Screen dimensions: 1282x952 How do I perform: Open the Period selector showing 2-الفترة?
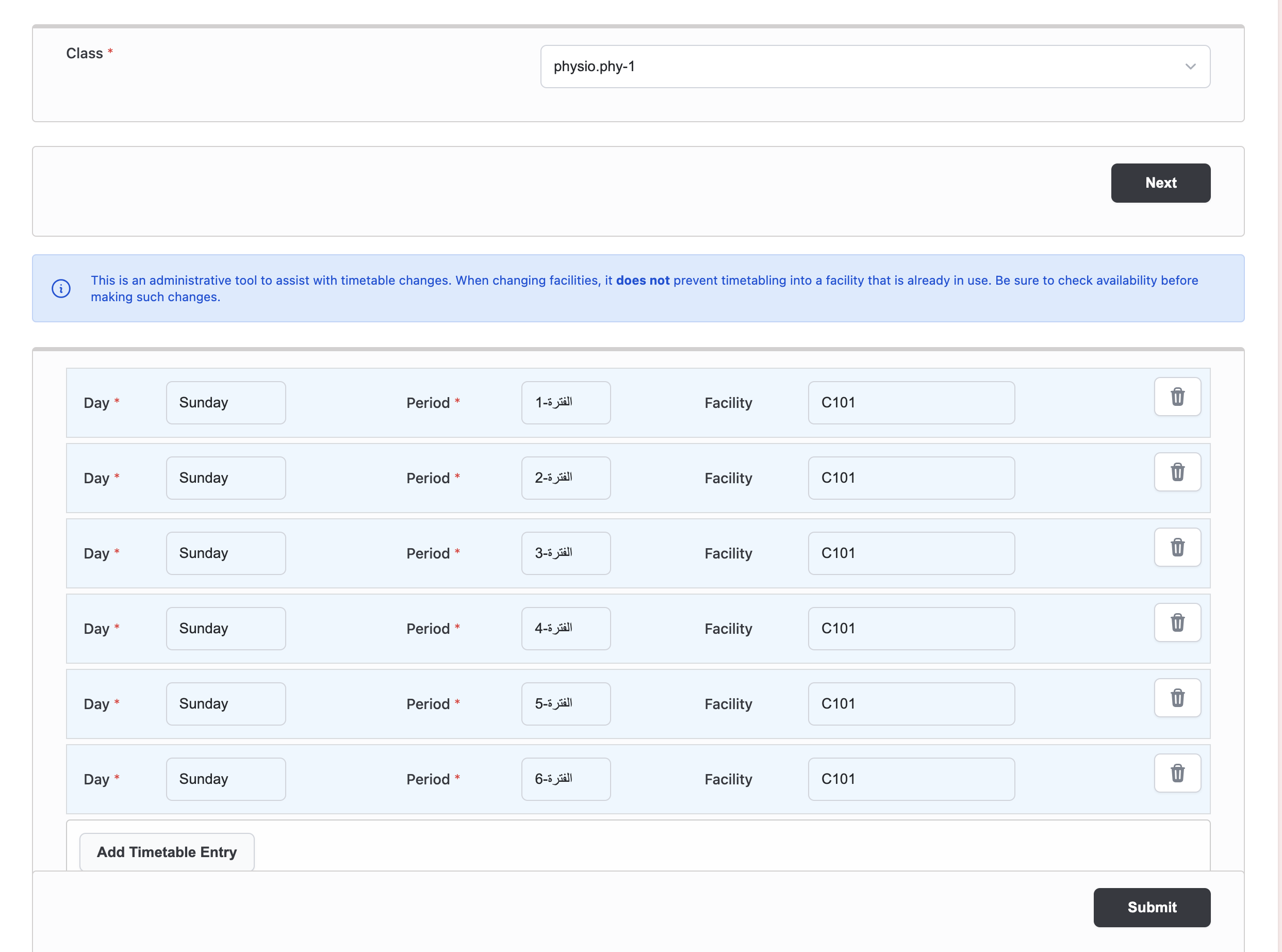[x=566, y=478]
